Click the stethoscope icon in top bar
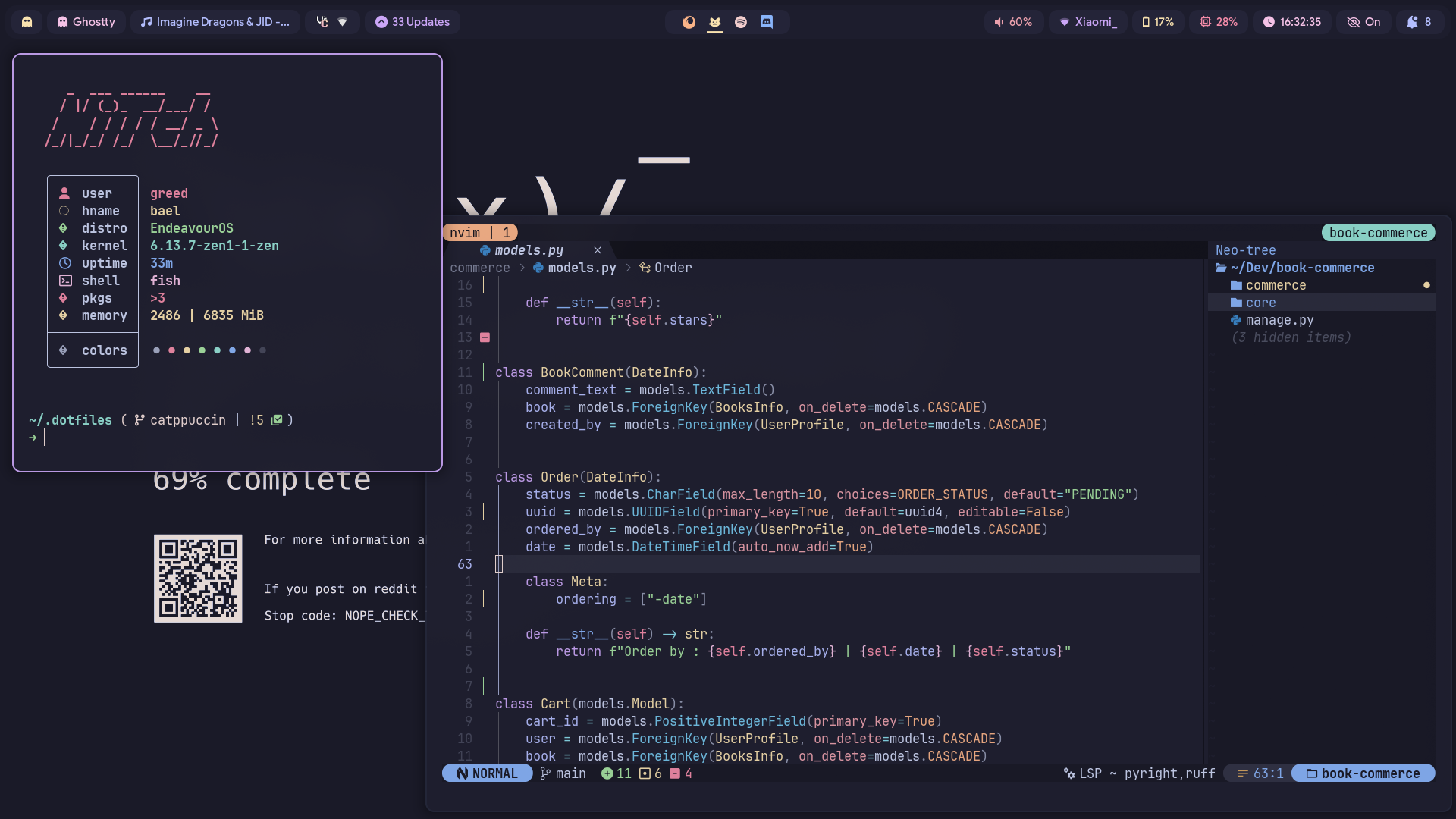 [x=322, y=22]
